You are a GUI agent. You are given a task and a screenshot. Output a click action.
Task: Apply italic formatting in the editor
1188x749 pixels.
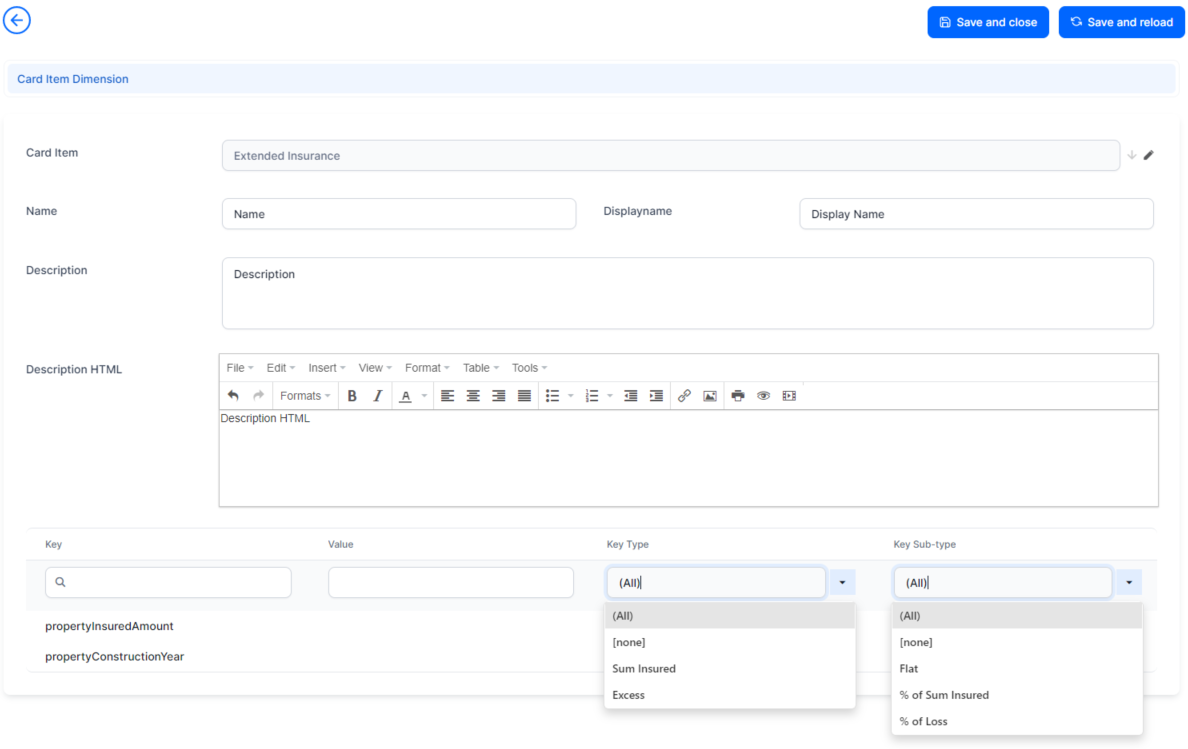[x=377, y=396]
